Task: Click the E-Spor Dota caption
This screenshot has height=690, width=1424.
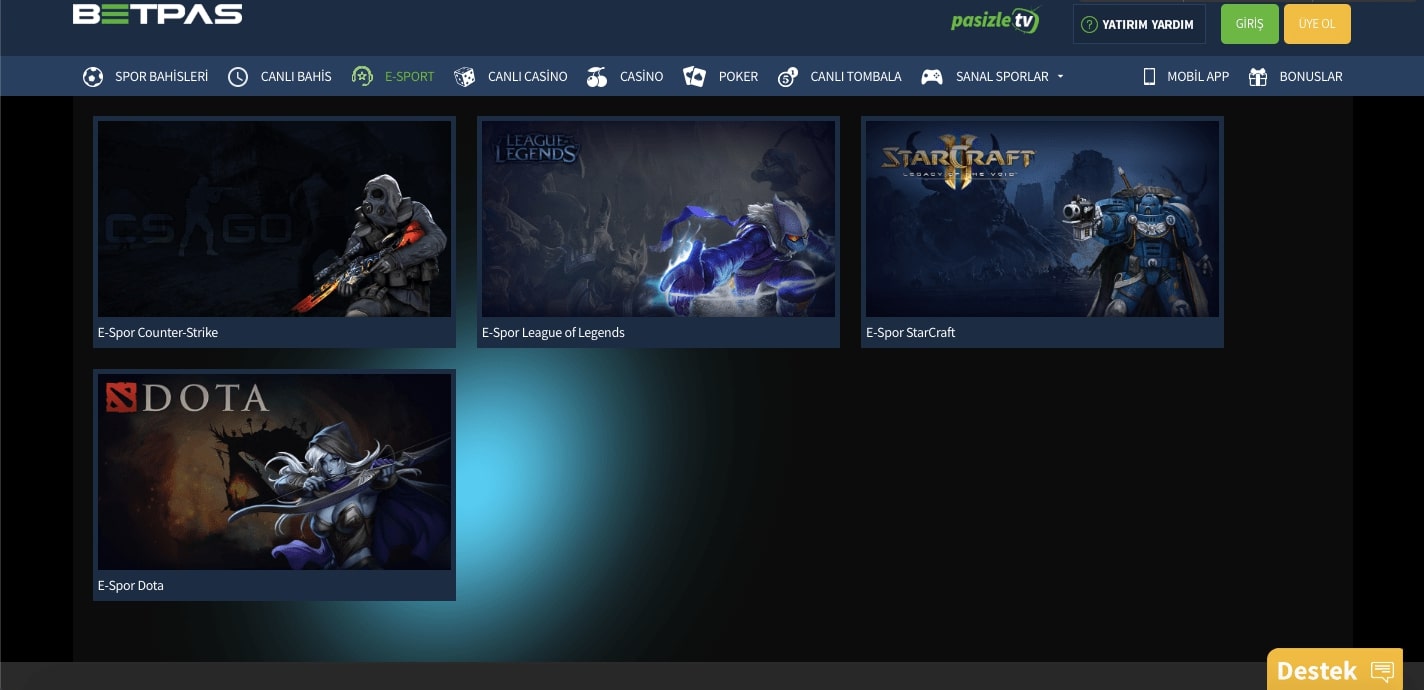Action: (131, 586)
